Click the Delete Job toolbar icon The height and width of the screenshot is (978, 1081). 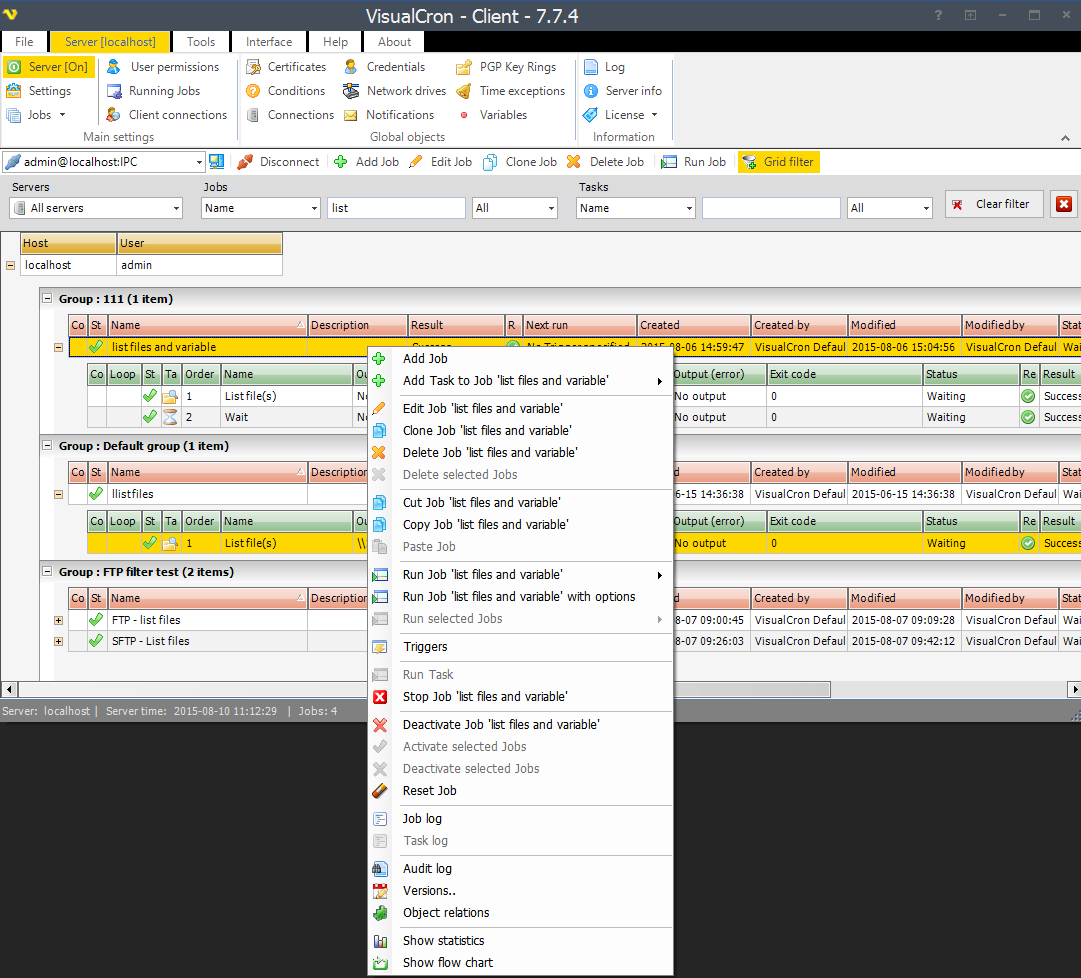(x=574, y=162)
